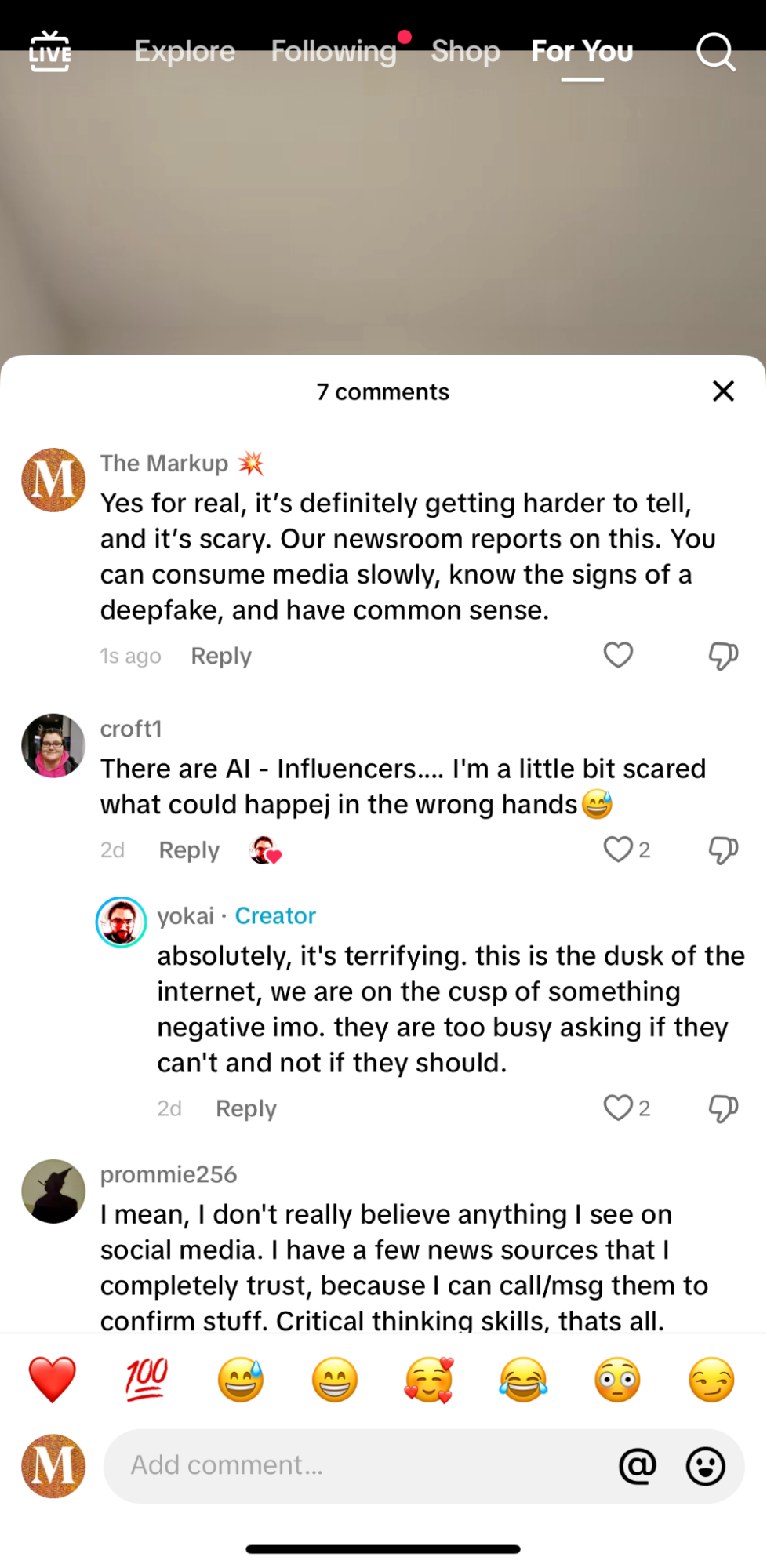The width and height of the screenshot is (767, 1568).
Task: Open the search icon
Action: tap(714, 53)
